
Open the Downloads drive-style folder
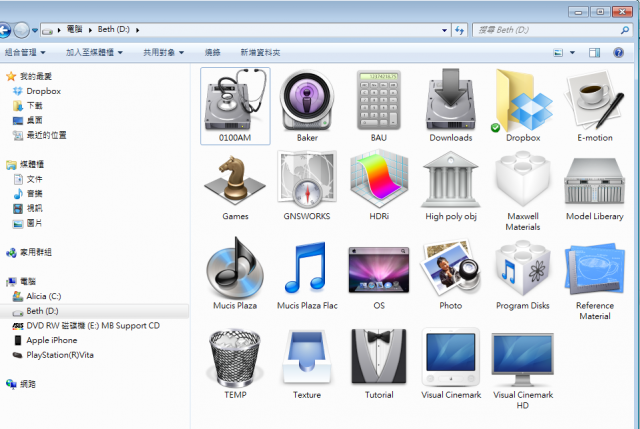pos(451,100)
